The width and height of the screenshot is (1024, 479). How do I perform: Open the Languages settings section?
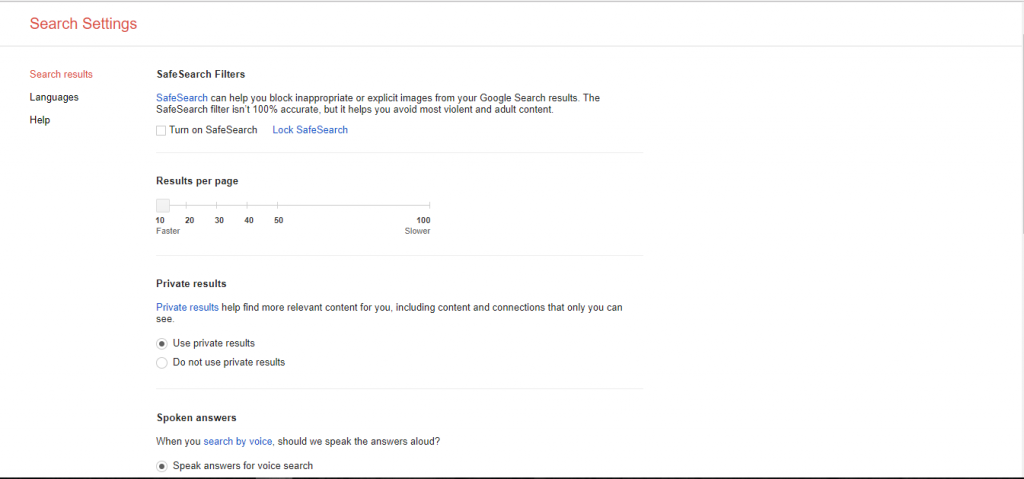54,97
